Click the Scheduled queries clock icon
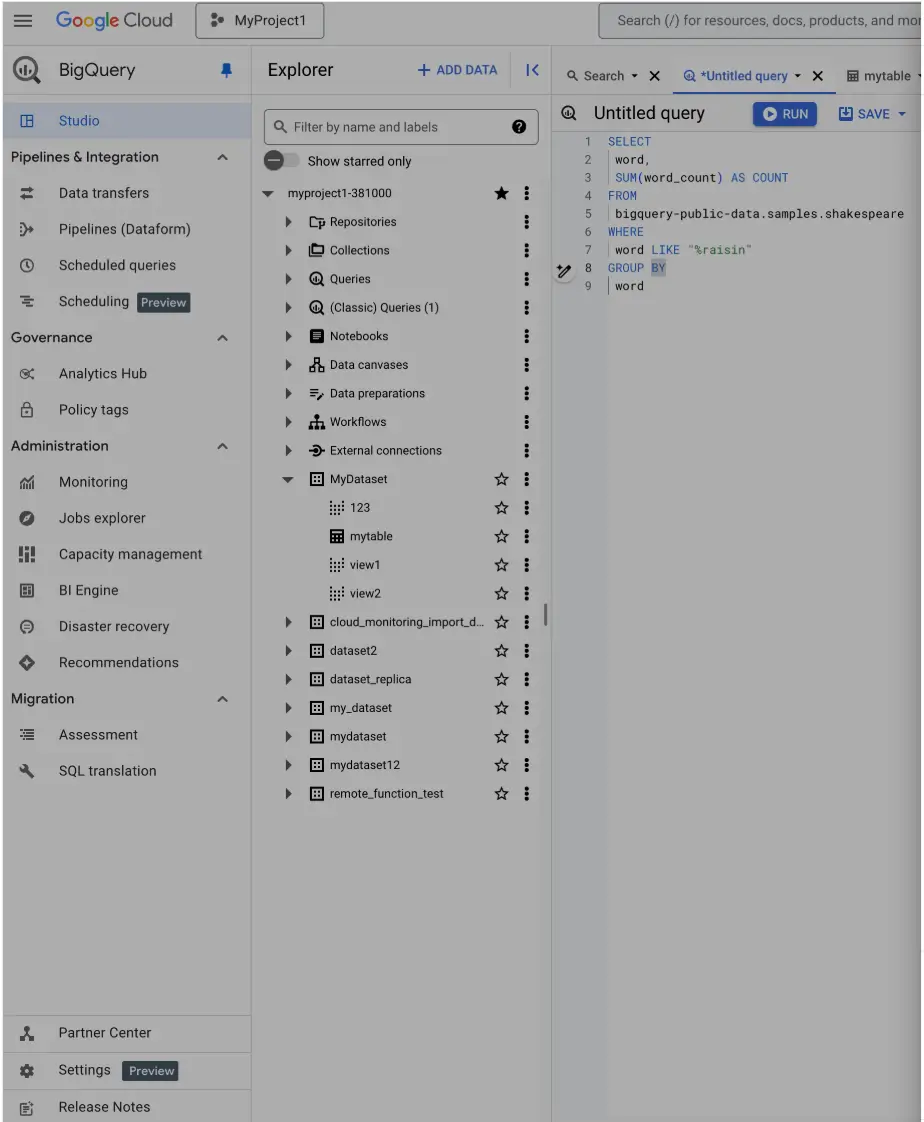 (26, 265)
